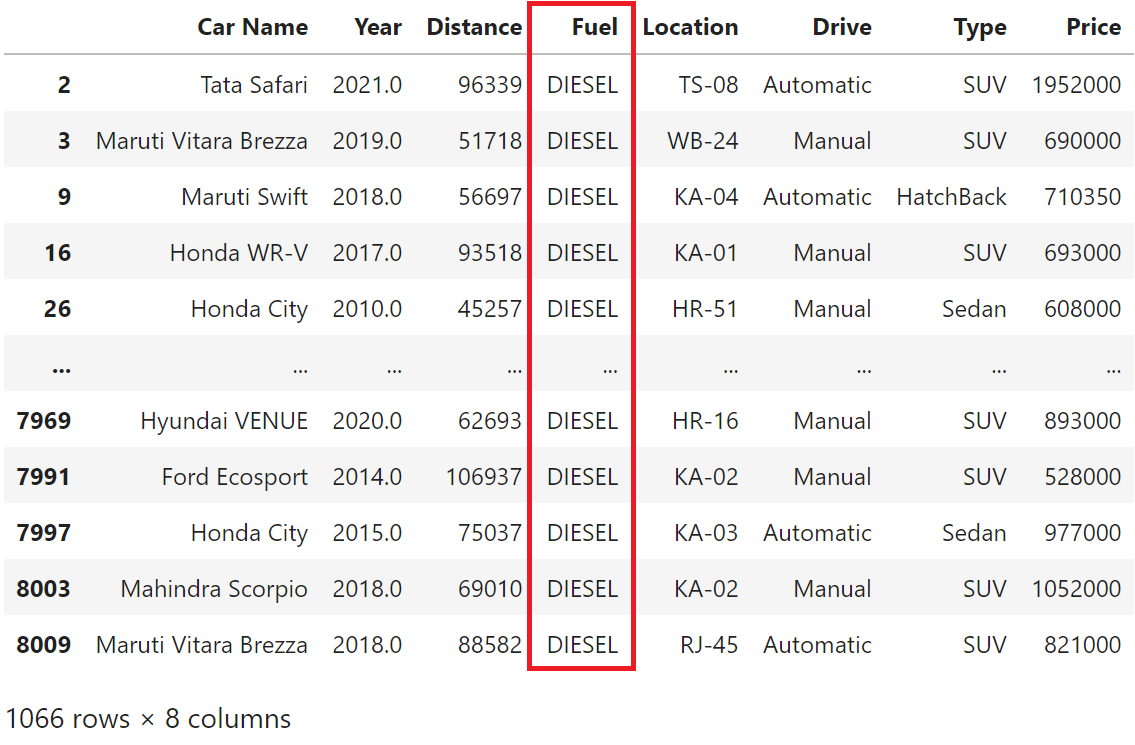The width and height of the screenshot is (1135, 745).
Task: Click the Year column header
Action: tap(378, 28)
